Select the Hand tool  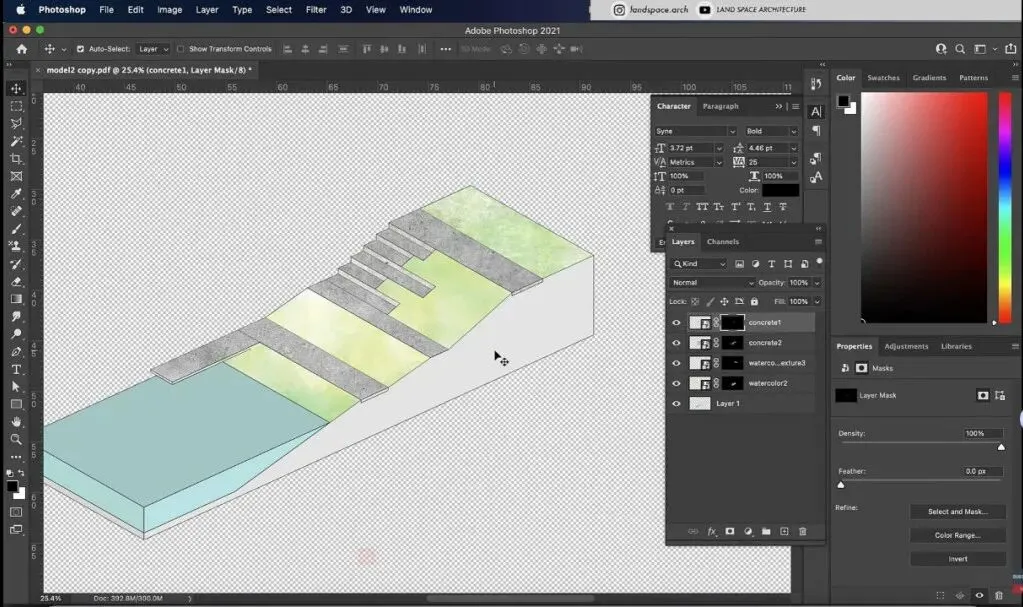click(x=16, y=422)
